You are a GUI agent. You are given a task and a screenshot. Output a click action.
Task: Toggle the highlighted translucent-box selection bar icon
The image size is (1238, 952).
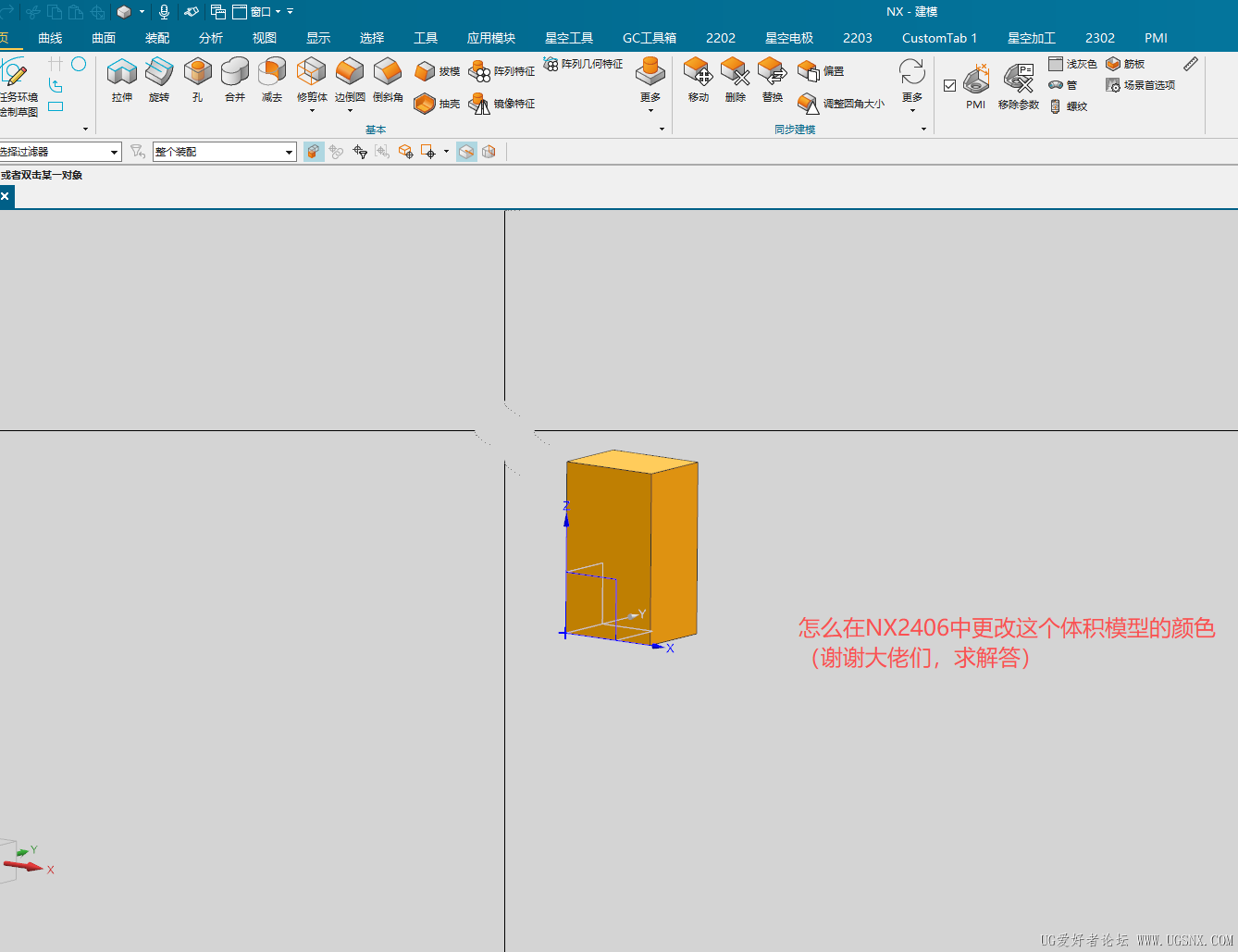[x=466, y=152]
